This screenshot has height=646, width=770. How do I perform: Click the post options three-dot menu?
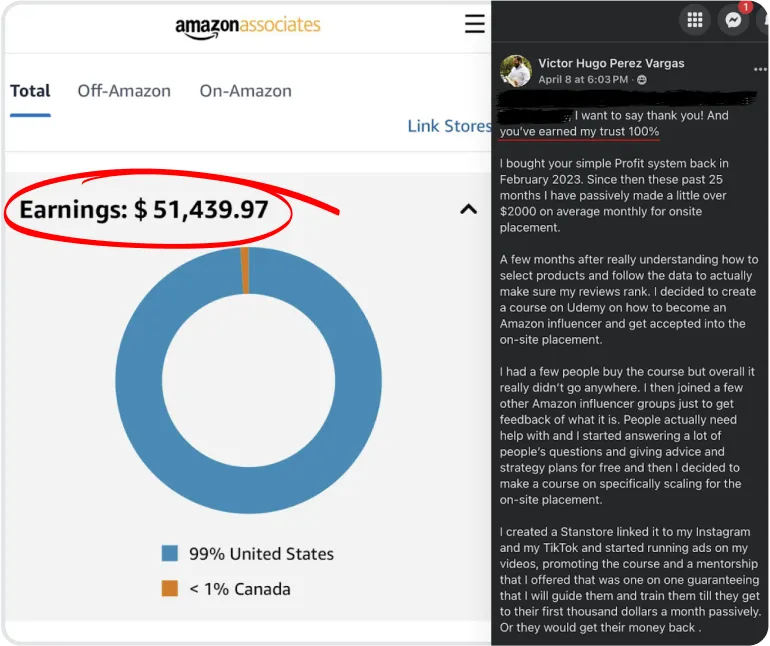[x=760, y=70]
